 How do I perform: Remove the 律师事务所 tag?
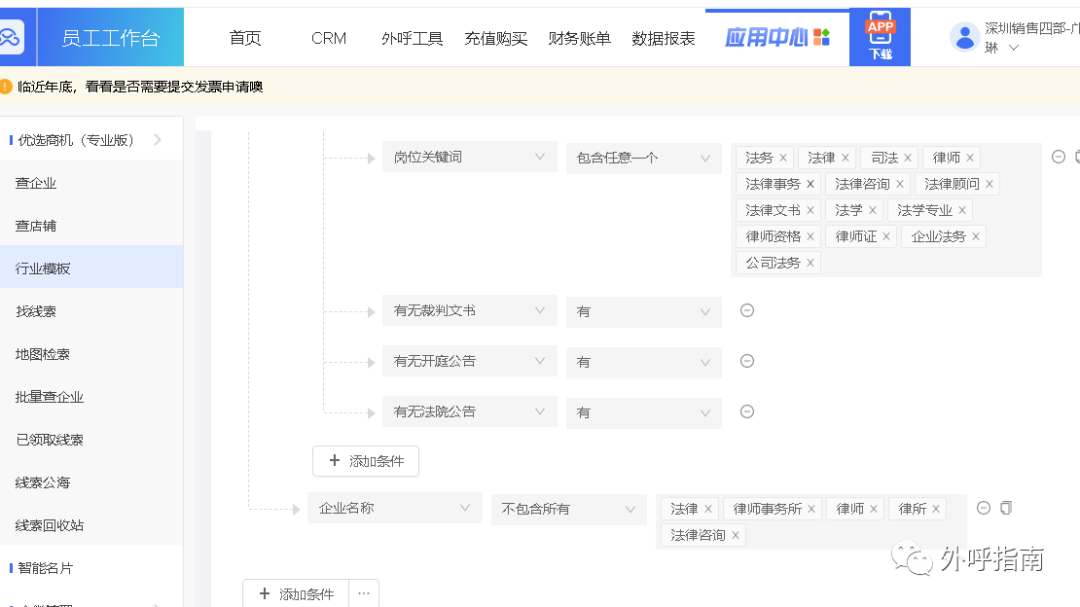pyautogui.click(x=811, y=509)
